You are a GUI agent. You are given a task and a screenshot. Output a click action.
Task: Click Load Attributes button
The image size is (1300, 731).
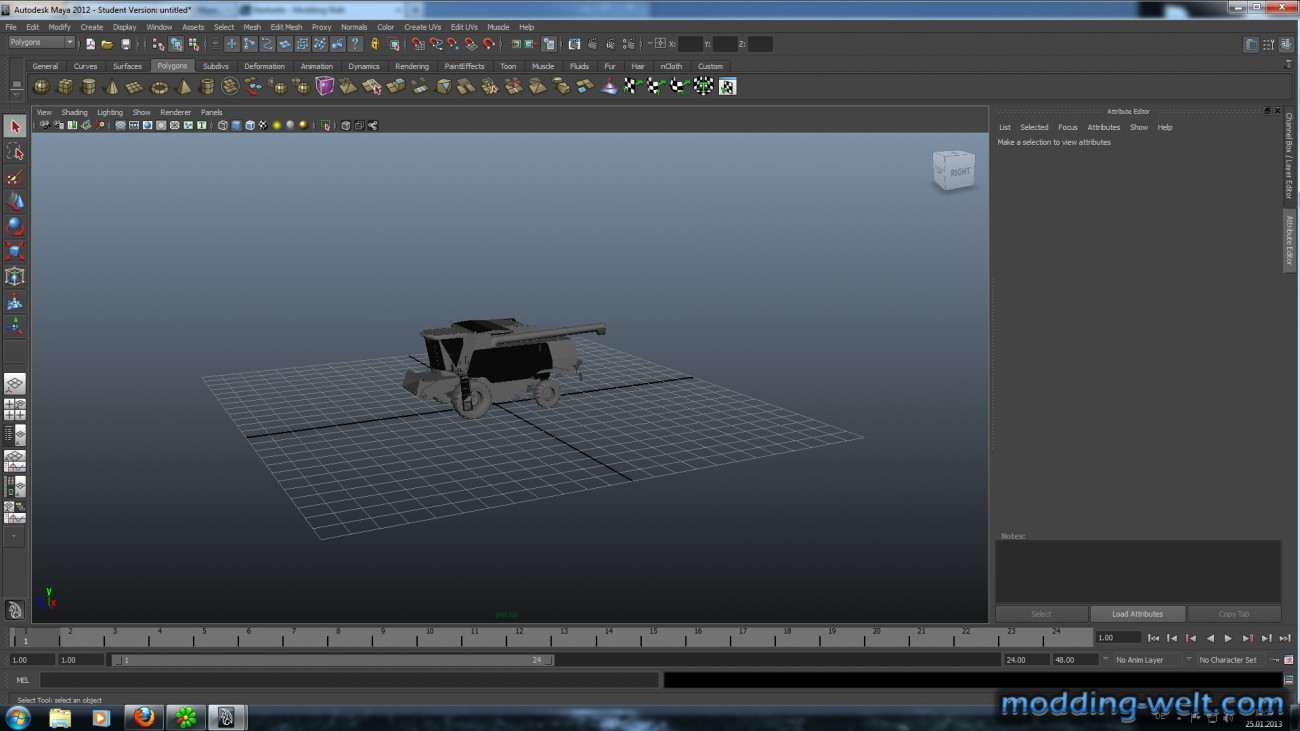point(1137,614)
